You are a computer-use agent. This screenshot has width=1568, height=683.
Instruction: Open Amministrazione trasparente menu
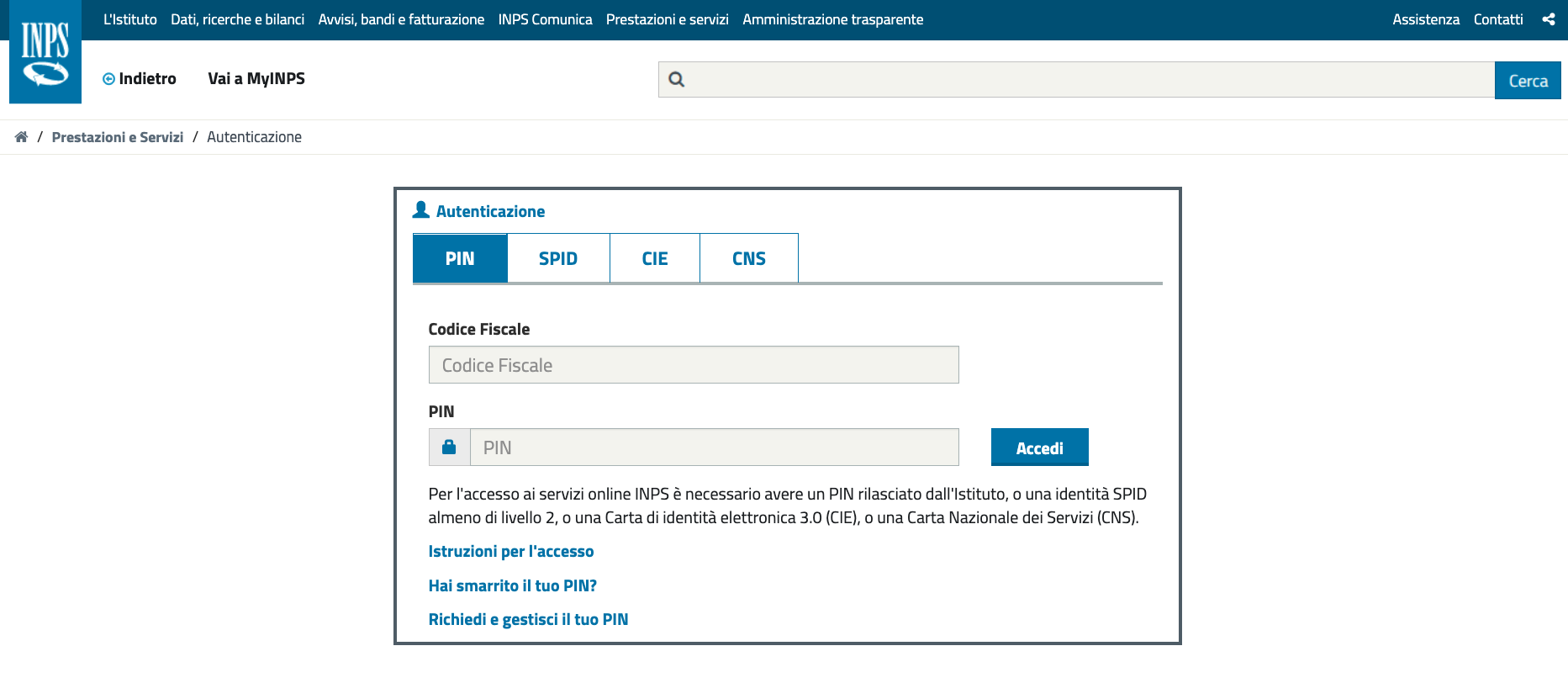tap(832, 19)
